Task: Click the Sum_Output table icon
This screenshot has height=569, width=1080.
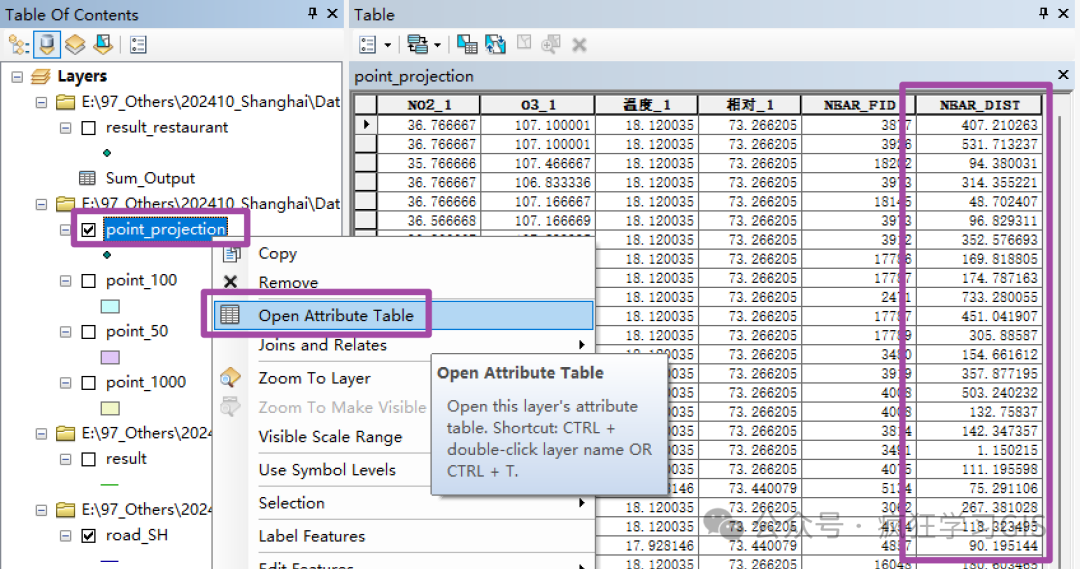Action: 87,178
